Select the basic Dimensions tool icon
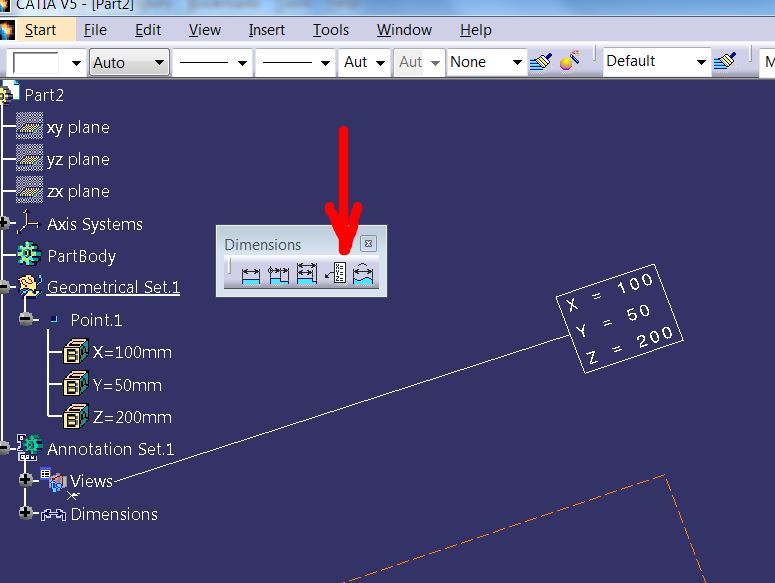Screen dimensions: 775x583 click(251, 275)
